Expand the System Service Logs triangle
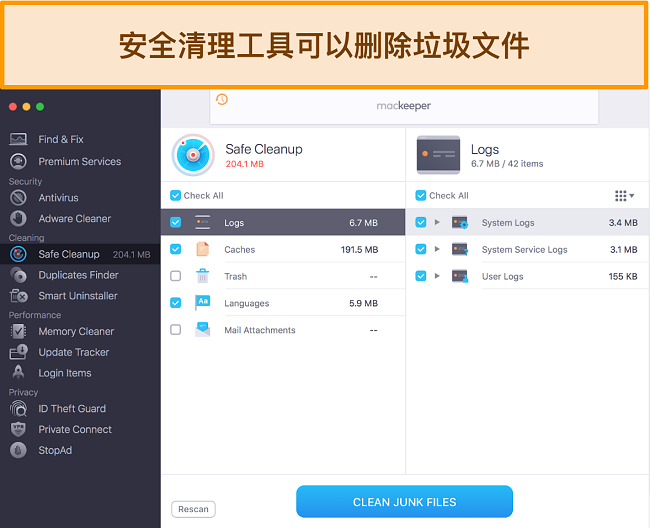Viewport: 650px width, 528px height. pos(437,249)
